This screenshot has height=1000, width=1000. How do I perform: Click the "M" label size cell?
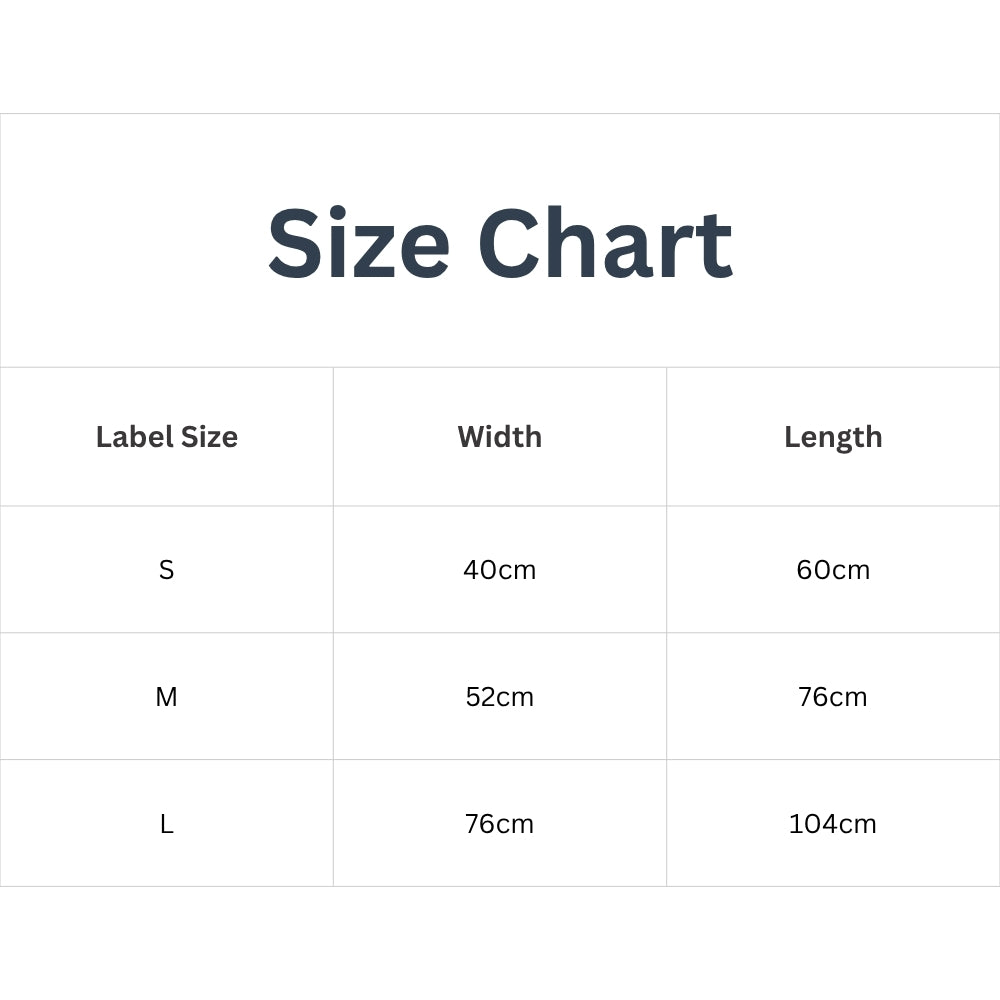point(166,697)
